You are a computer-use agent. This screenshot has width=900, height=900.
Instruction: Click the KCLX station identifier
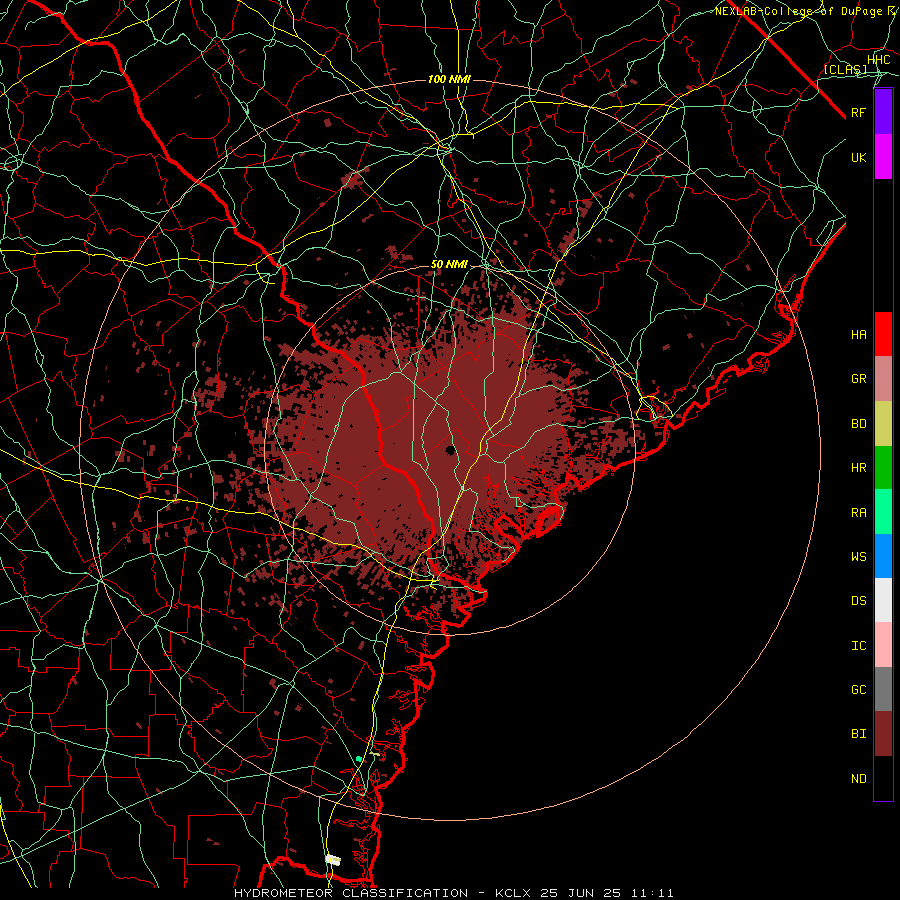point(513,893)
